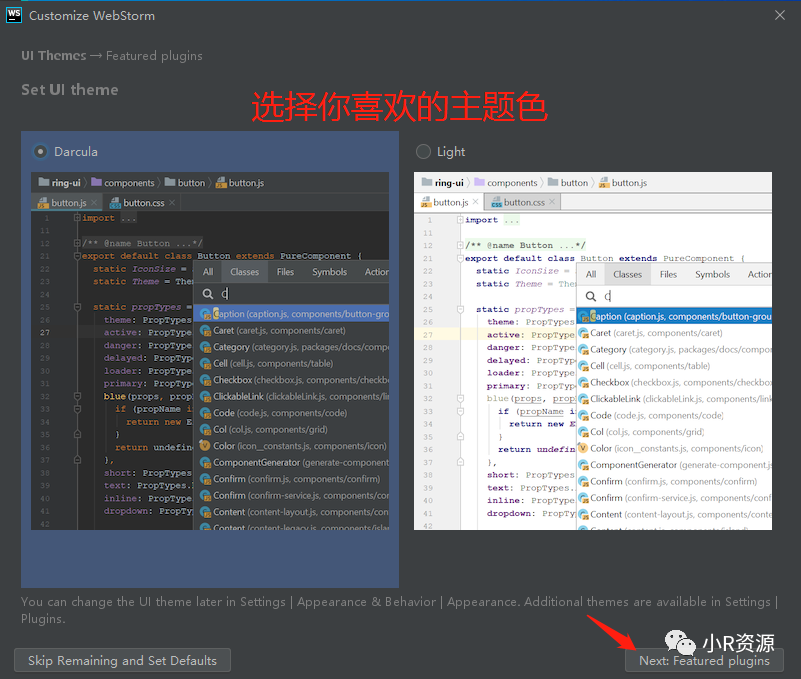
Task: Expand folded import line in Darcula preview
Action: (x=77, y=218)
